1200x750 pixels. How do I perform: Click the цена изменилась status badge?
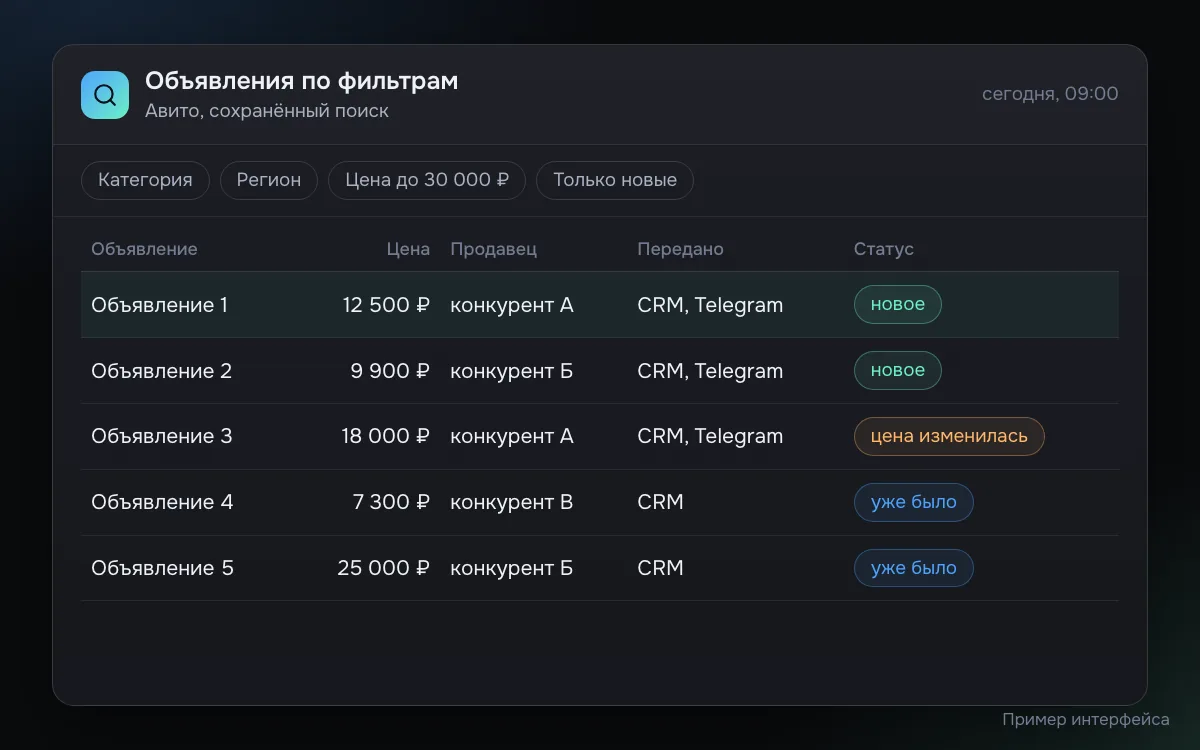coord(949,436)
